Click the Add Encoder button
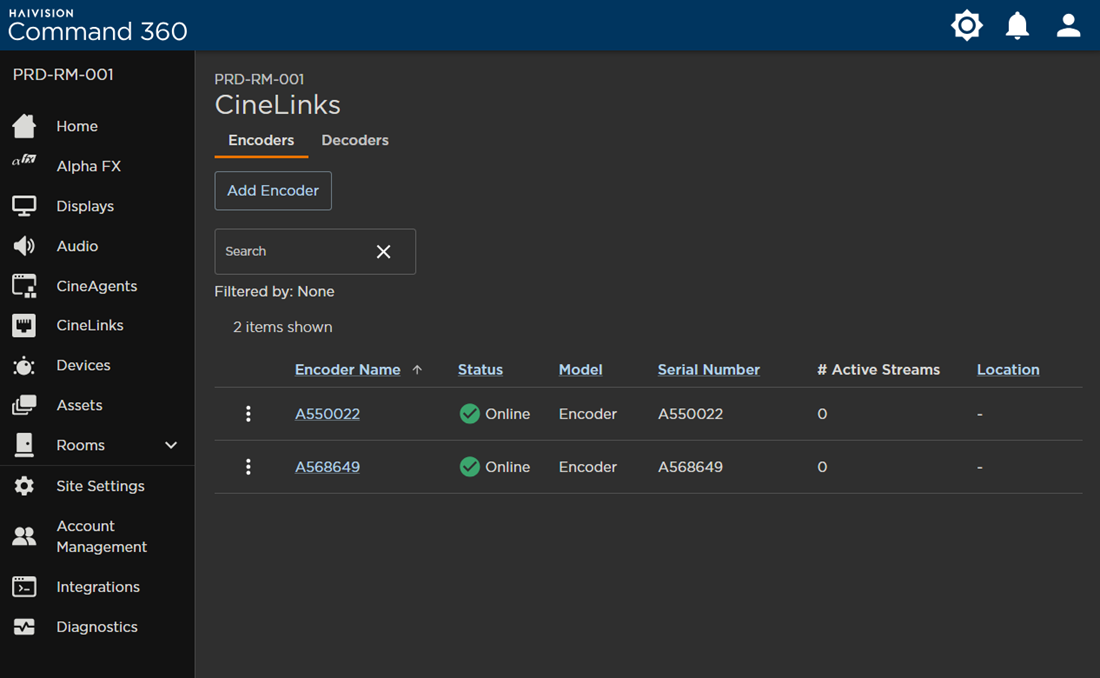This screenshot has height=678, width=1100. [273, 191]
